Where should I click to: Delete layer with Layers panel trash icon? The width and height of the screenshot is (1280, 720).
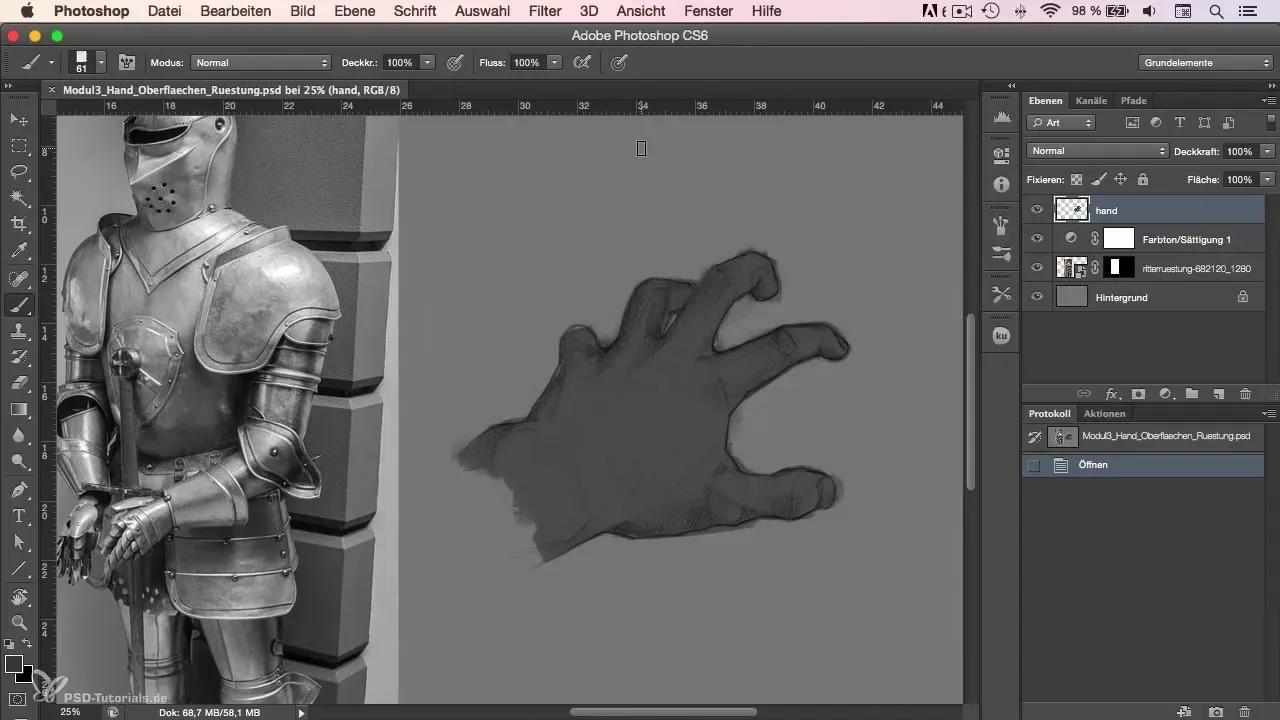(x=1245, y=394)
